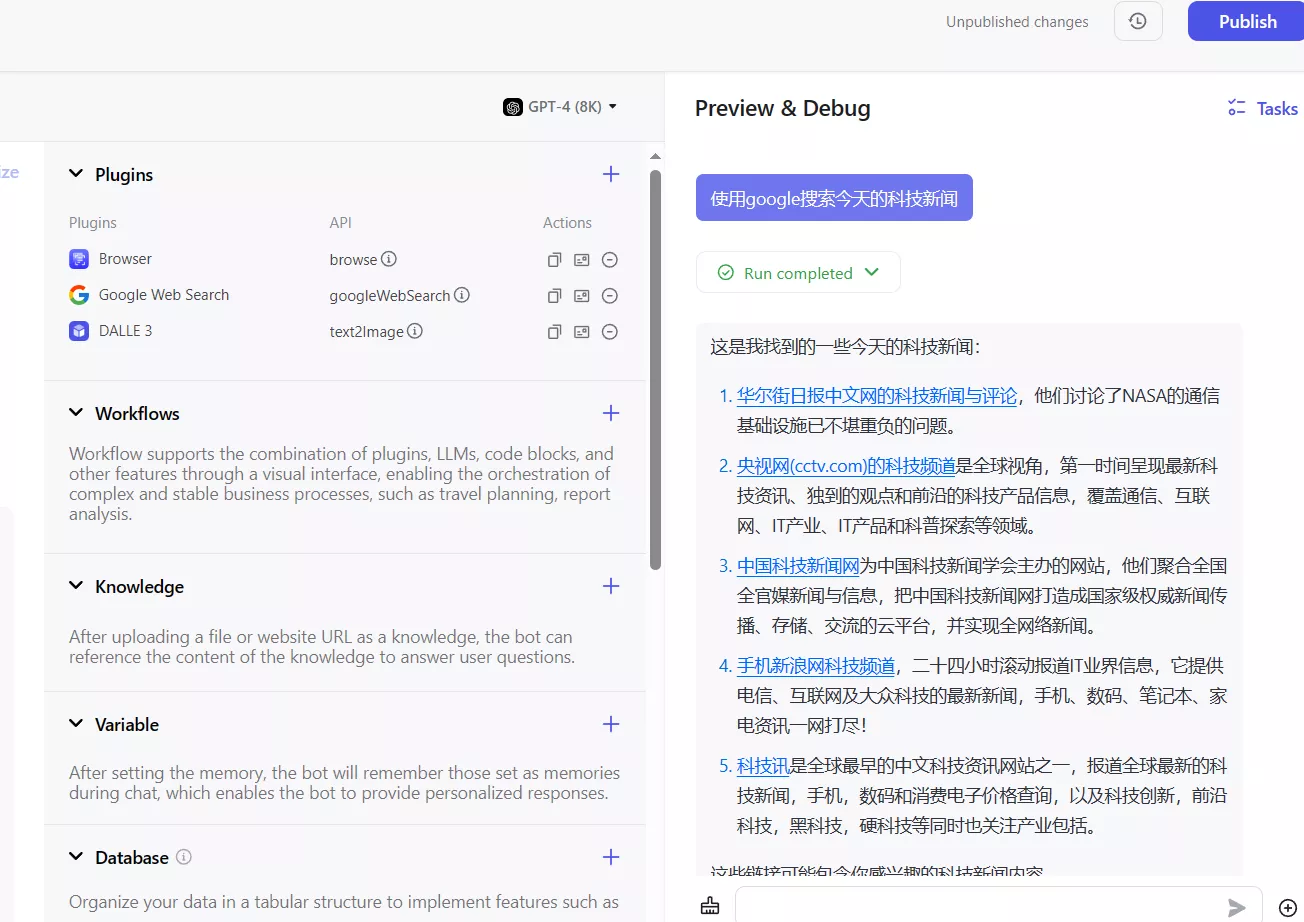
Task: Open the 中国科技新闻网 link
Action: [798, 566]
